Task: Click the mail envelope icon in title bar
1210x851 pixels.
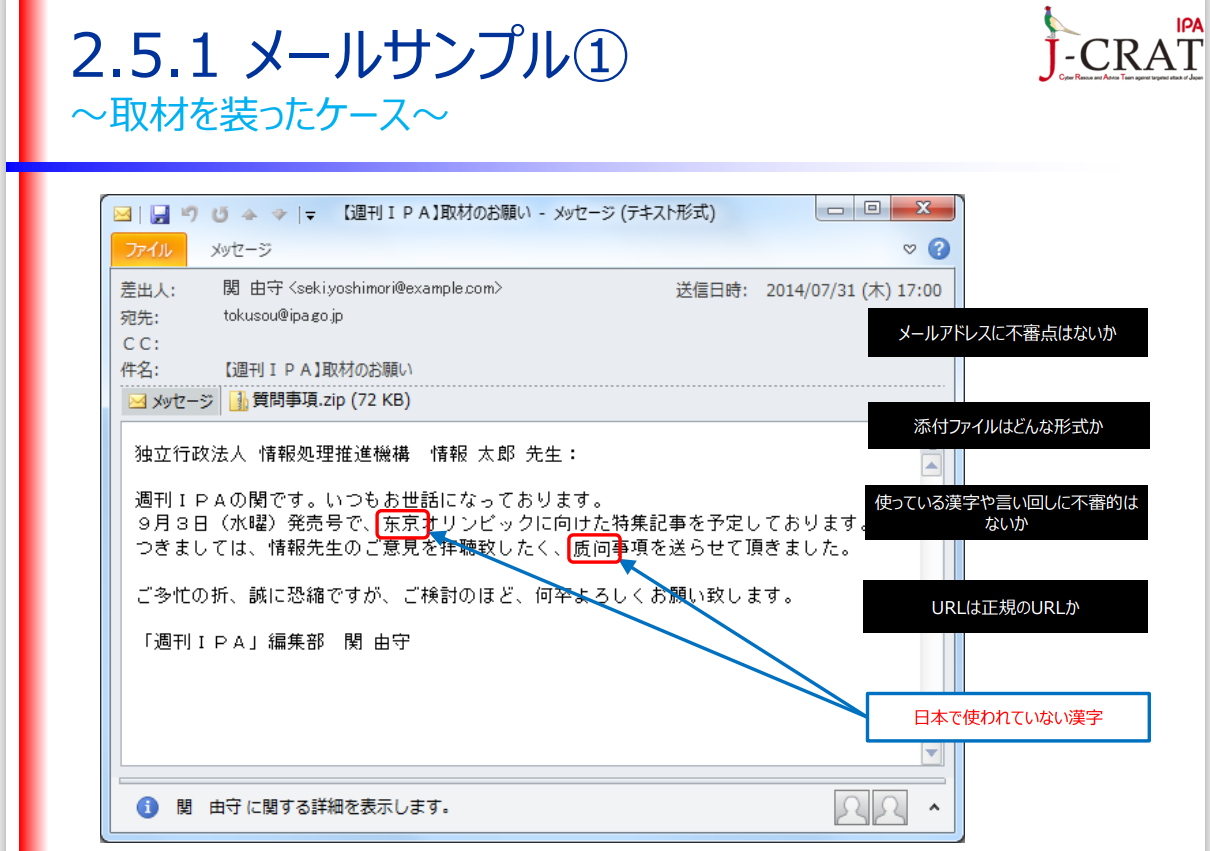Action: tap(123, 214)
